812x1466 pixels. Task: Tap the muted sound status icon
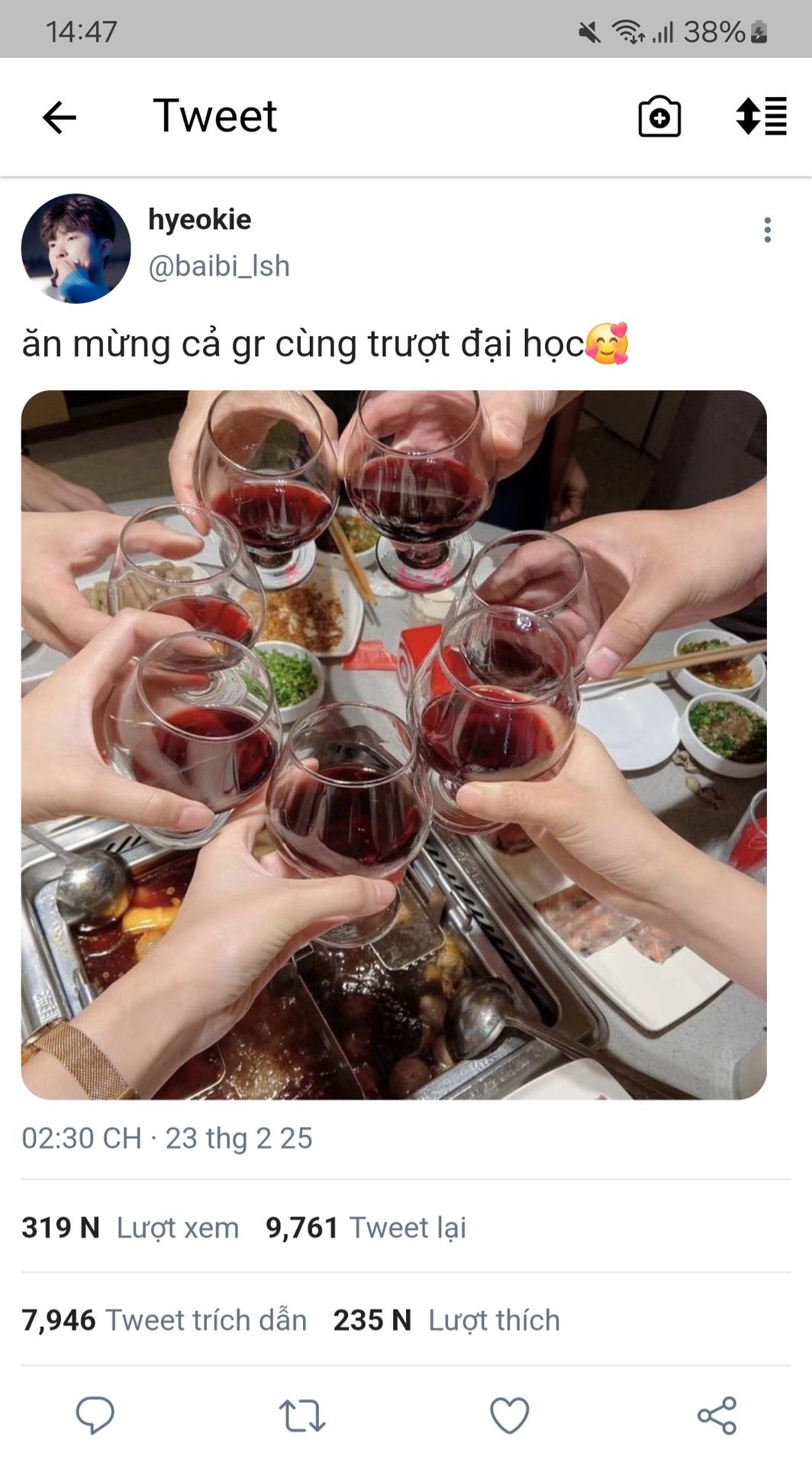(x=589, y=32)
